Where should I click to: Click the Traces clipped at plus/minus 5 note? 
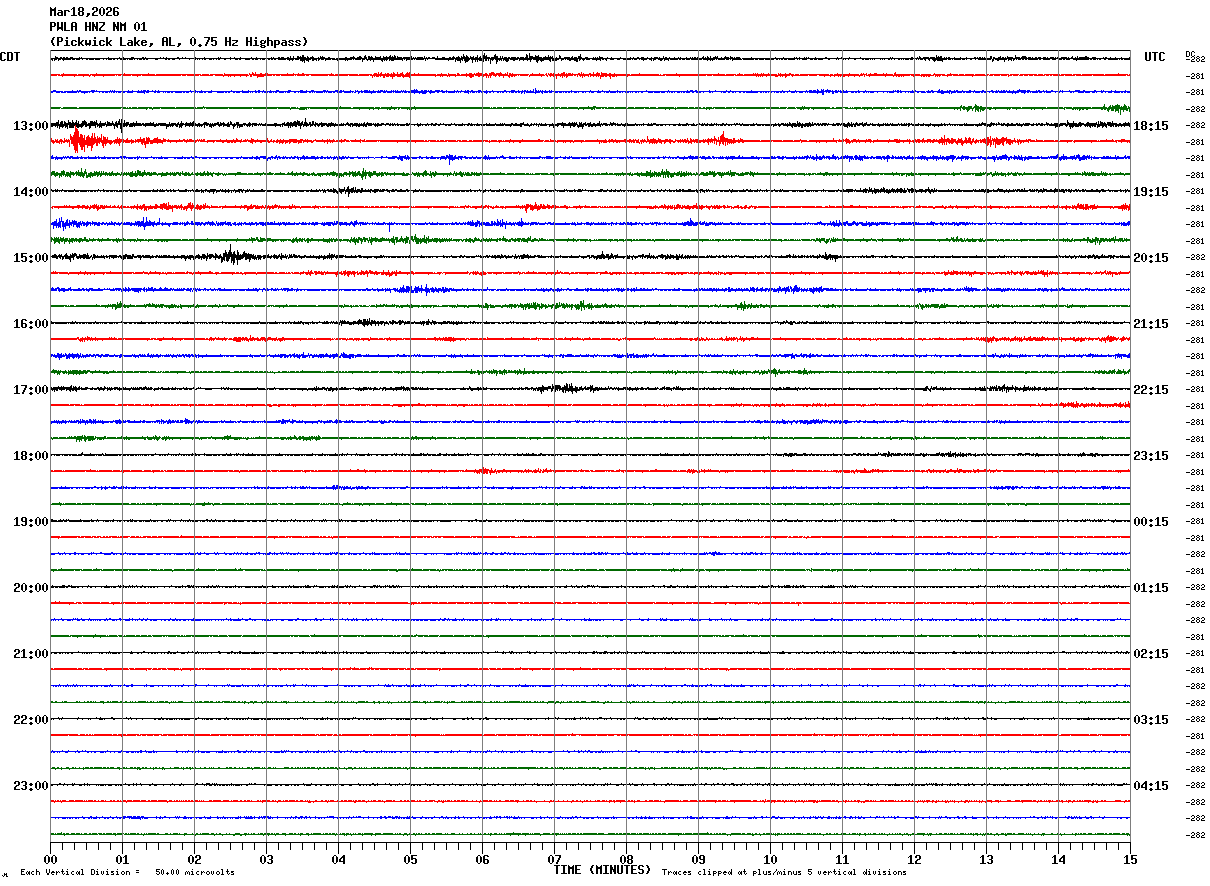point(784,872)
